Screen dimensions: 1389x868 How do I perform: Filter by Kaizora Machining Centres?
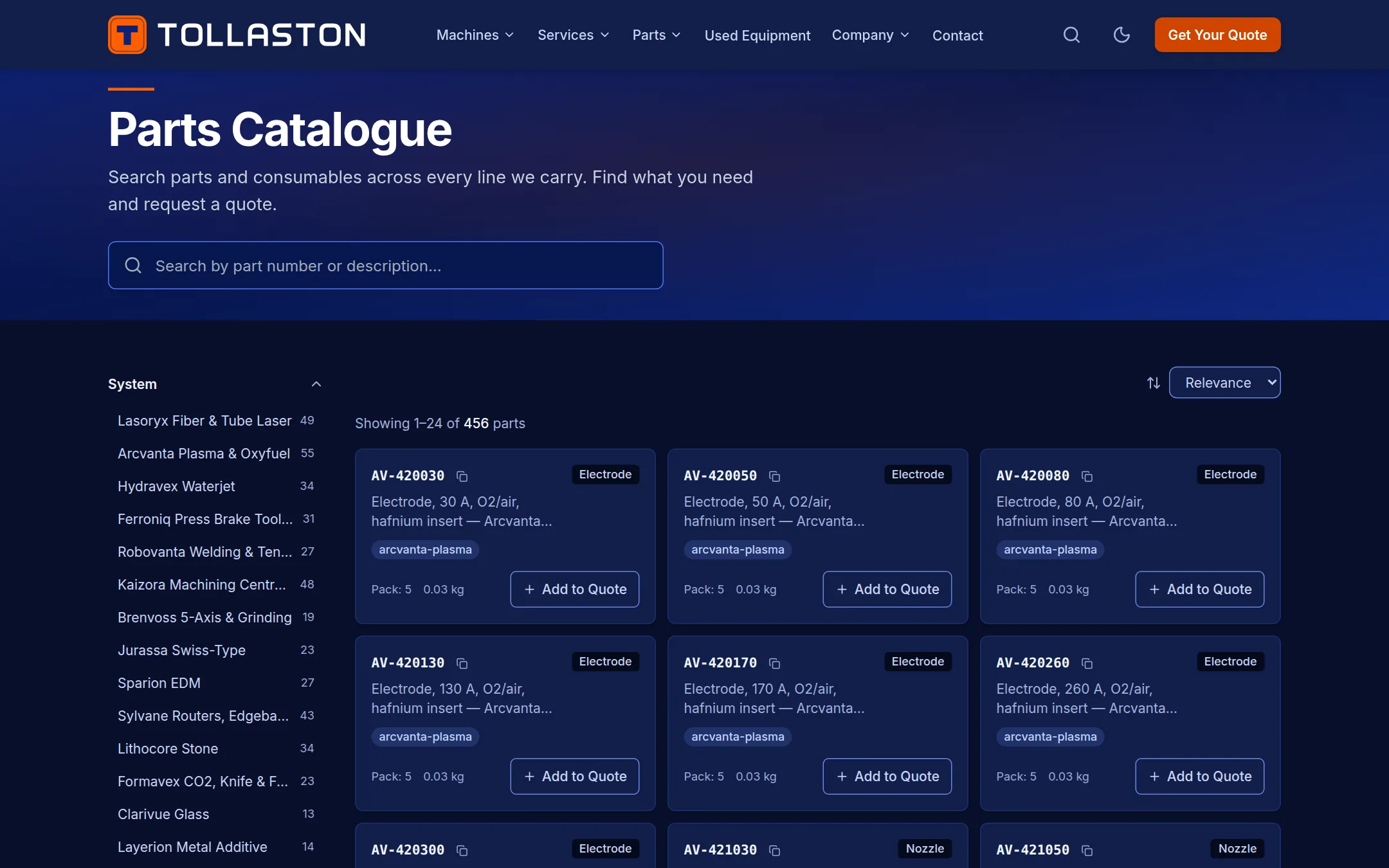[216, 584]
